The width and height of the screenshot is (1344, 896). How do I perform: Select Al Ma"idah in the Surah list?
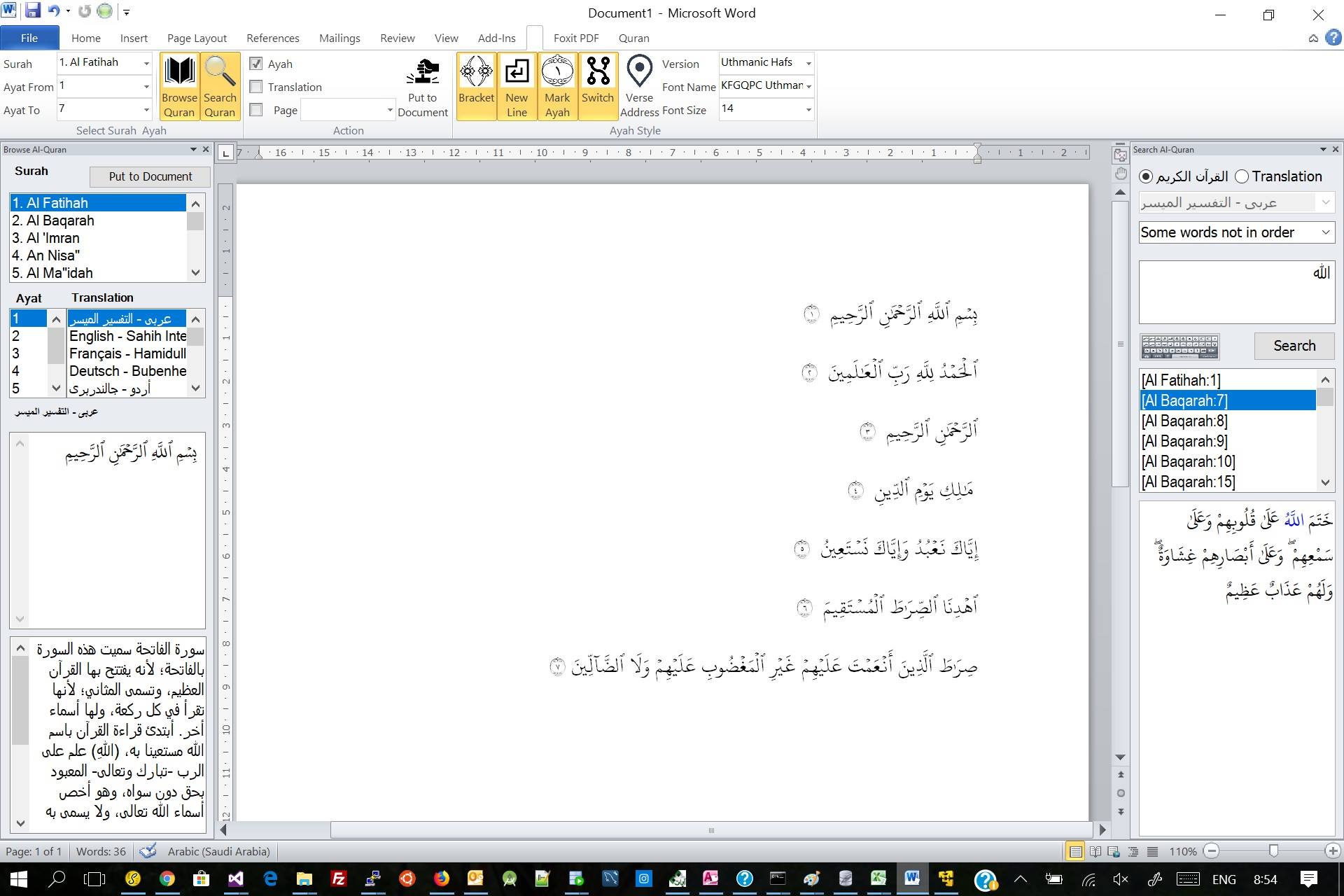(x=98, y=273)
